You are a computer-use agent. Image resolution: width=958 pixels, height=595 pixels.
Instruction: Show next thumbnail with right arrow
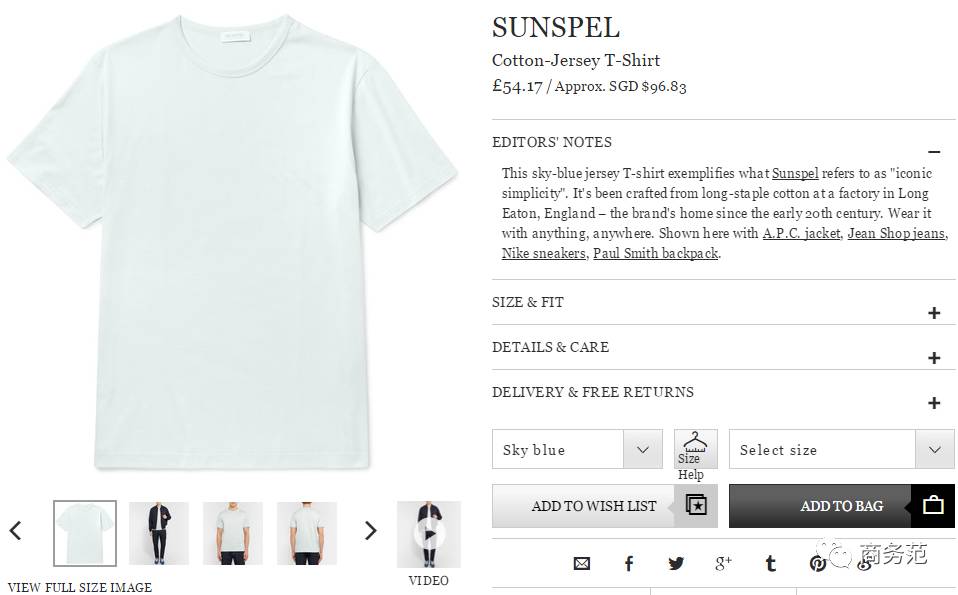point(370,531)
